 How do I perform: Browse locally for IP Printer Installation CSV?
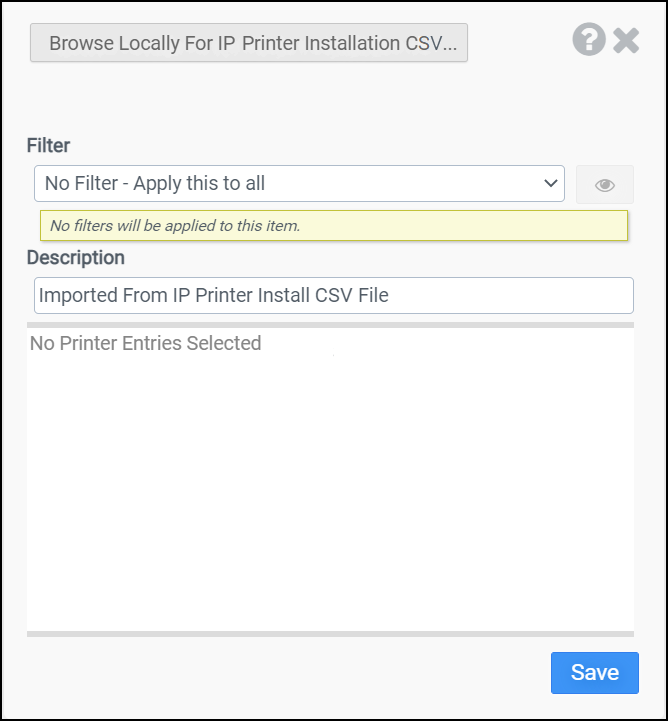coord(249,44)
